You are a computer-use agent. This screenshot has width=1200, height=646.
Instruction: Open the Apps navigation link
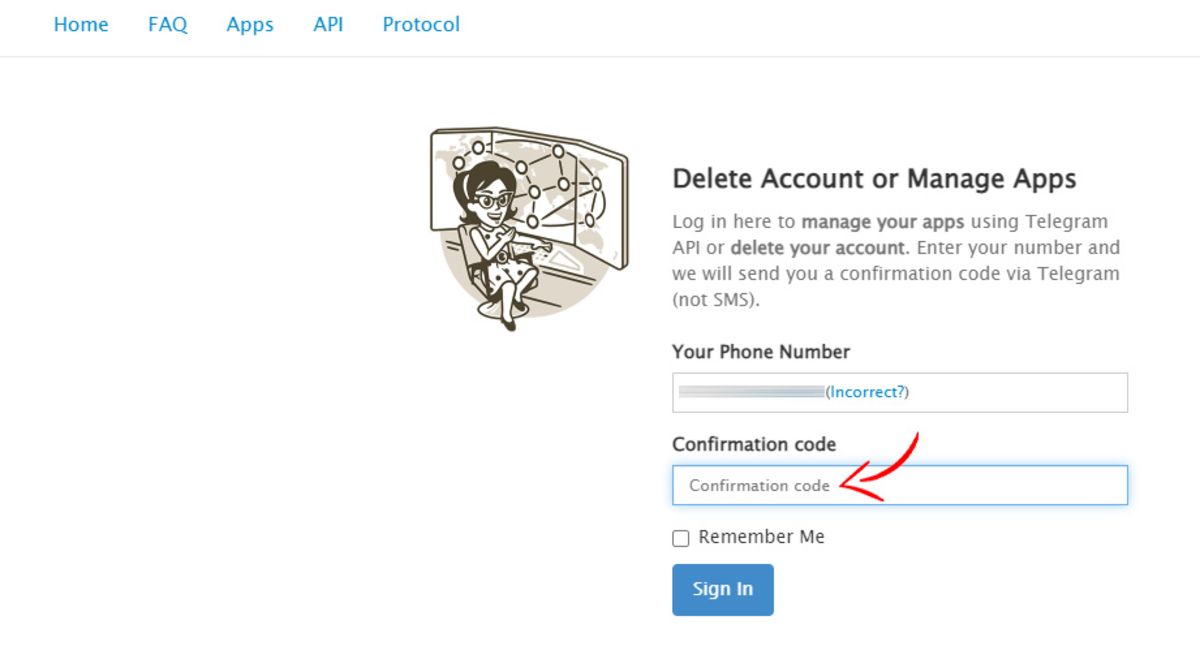250,25
